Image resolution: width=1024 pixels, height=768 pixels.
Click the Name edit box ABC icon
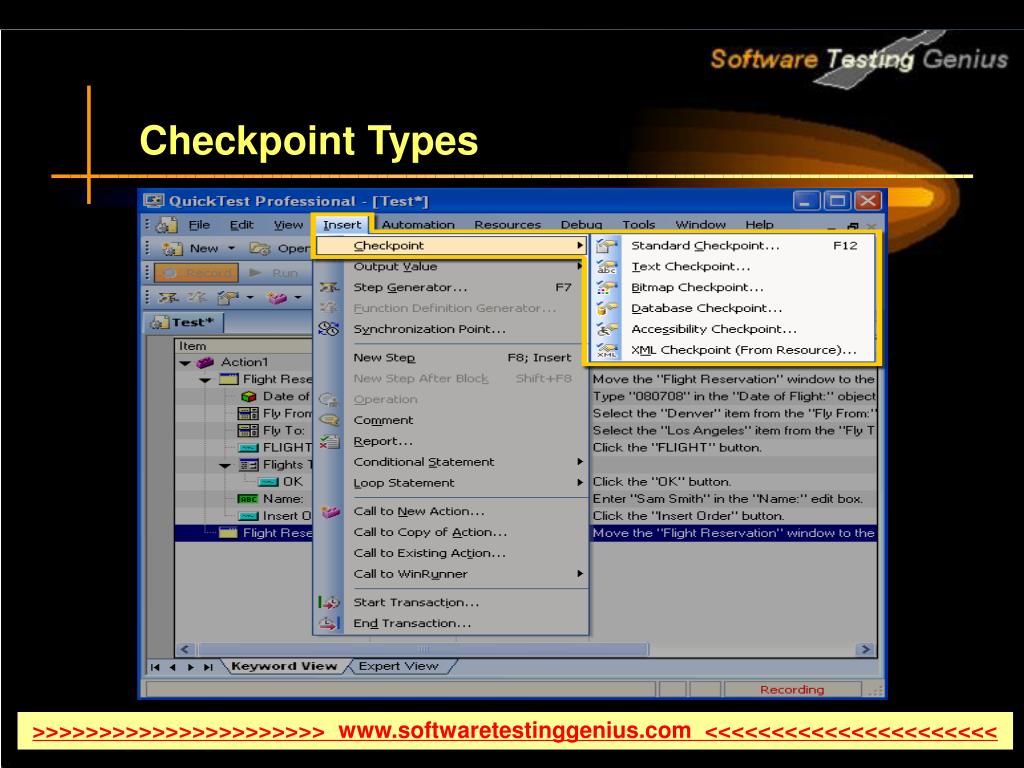248,499
